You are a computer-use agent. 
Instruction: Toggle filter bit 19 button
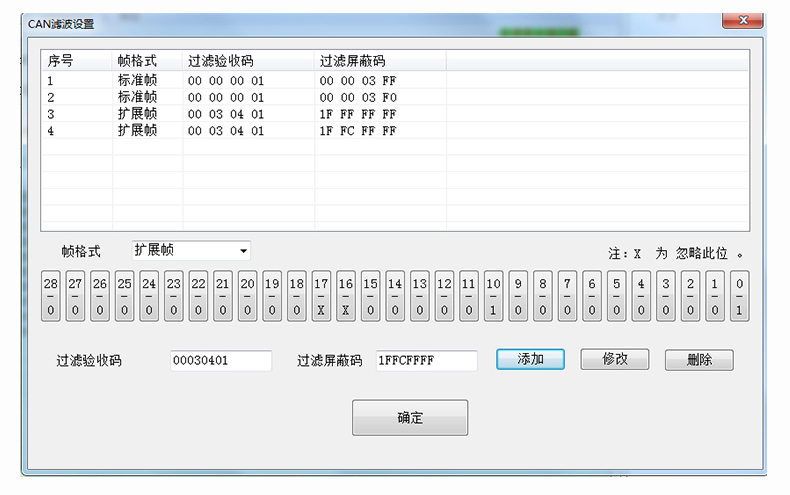pos(272,296)
